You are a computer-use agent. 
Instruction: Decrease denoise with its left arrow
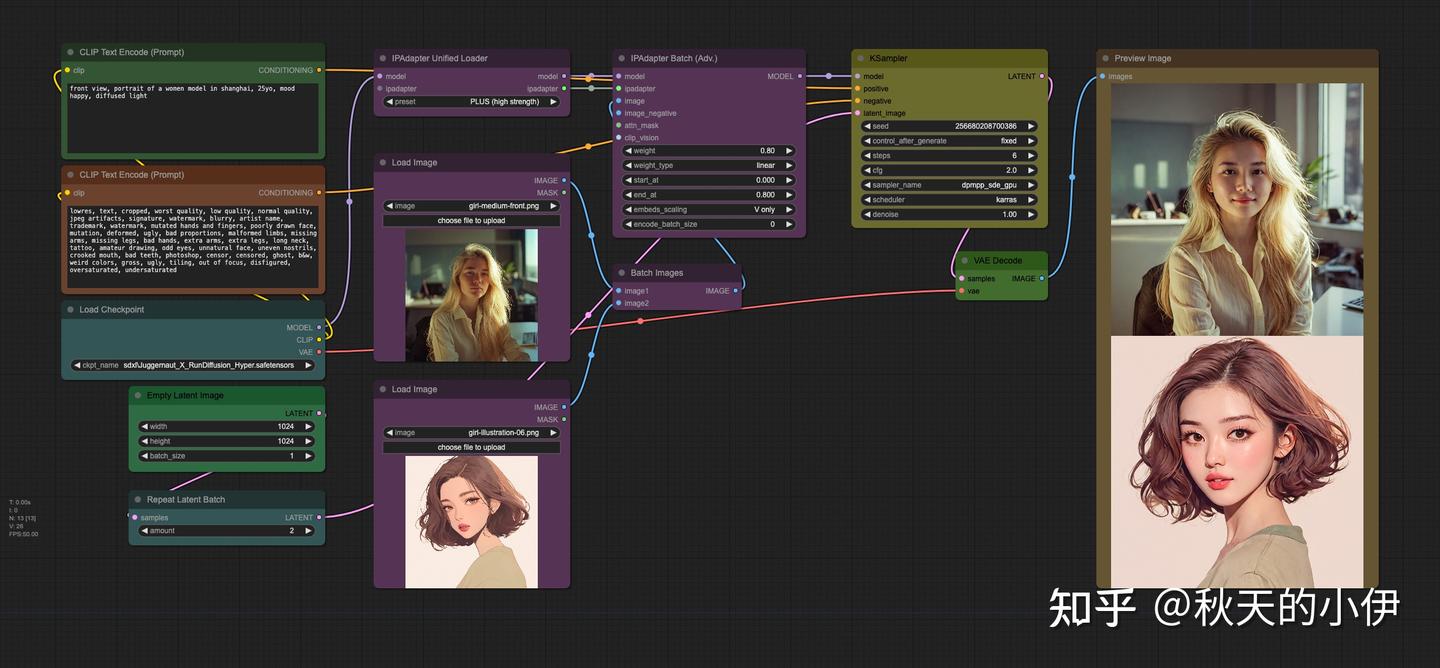tap(866, 215)
